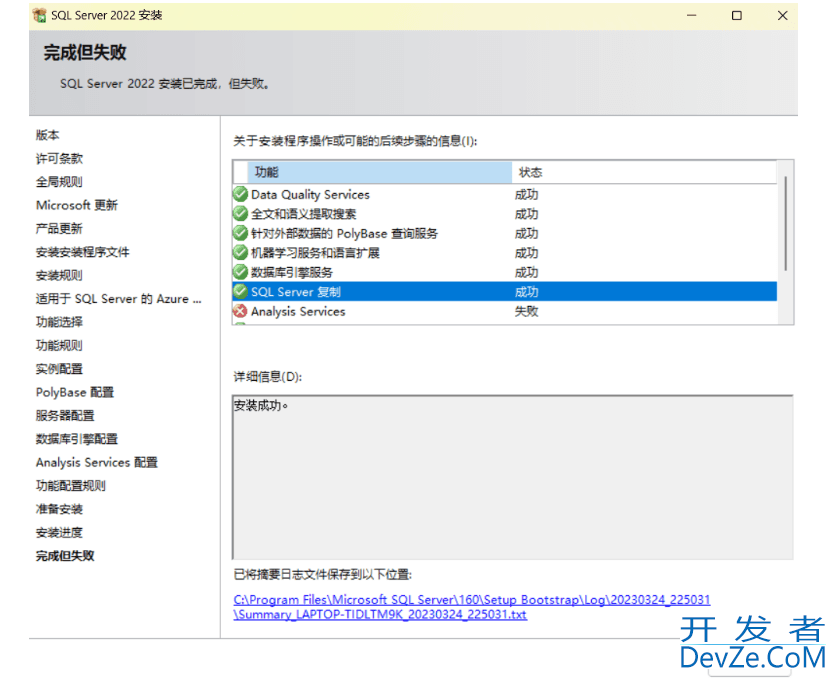Click the 安装规则 sidebar step
Screen dimensions: 836x679
pyautogui.click(x=59, y=276)
